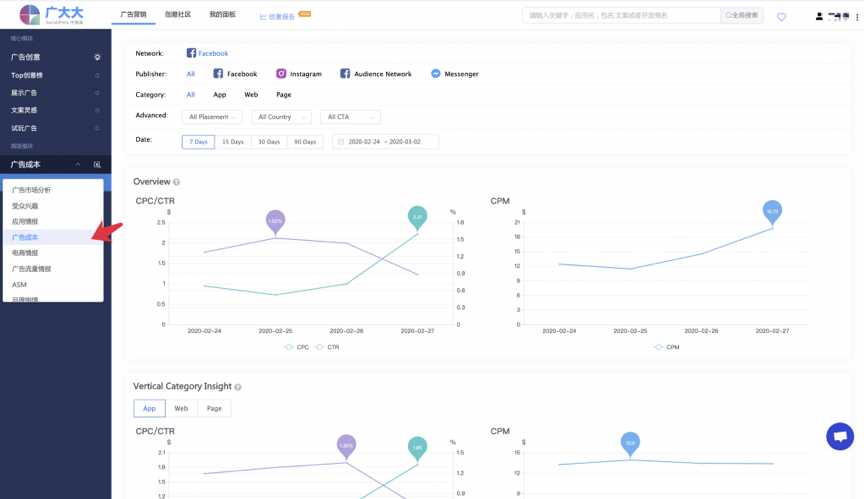The image size is (864, 499).
Task: Select Web in the Category row
Action: (x=251, y=95)
